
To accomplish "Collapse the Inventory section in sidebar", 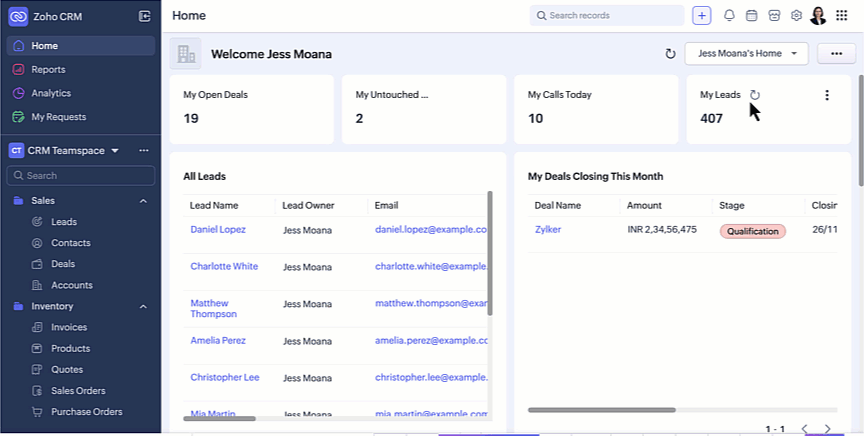I will (143, 306).
